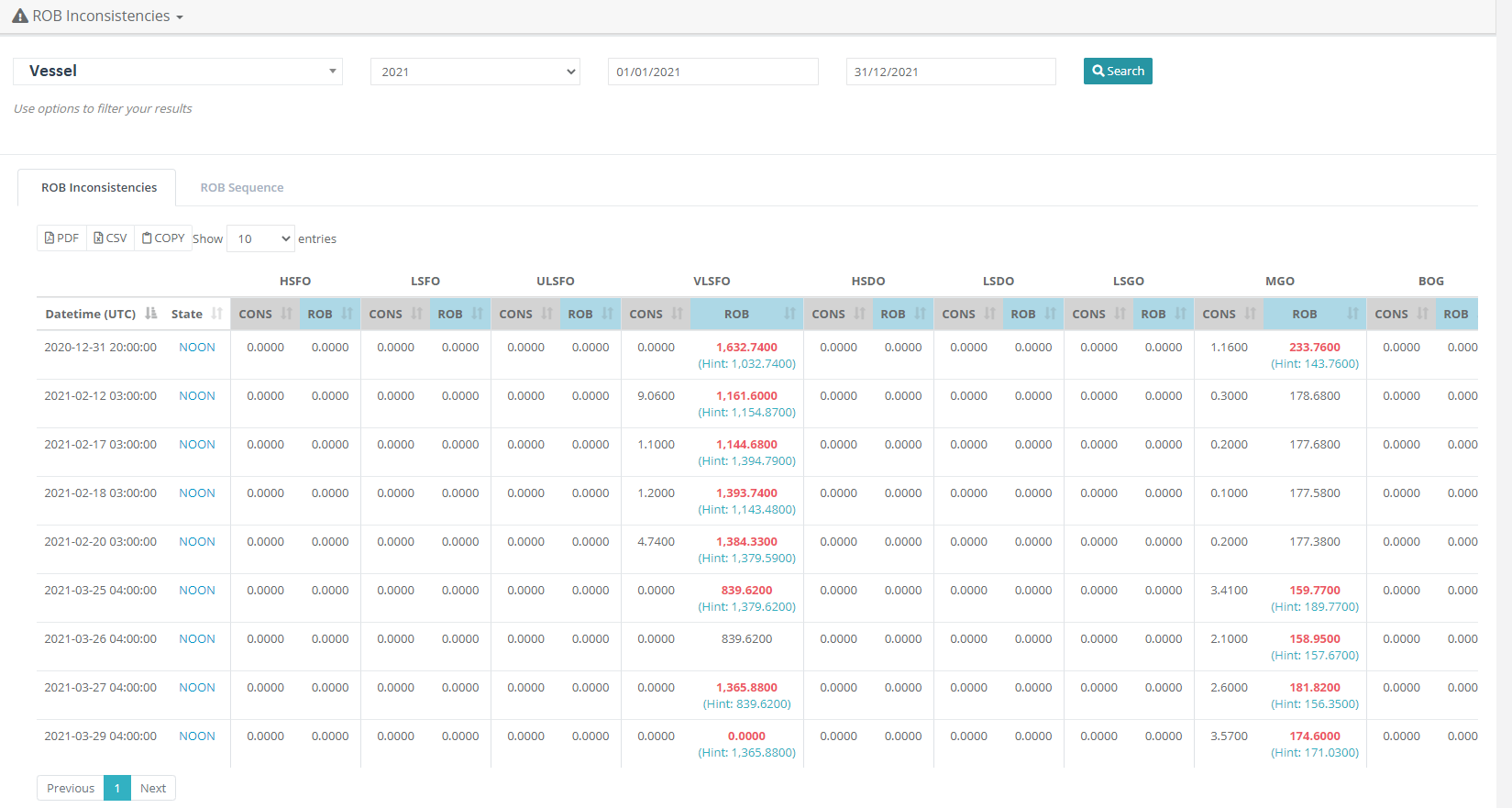Export table as PDF

pyautogui.click(x=61, y=238)
